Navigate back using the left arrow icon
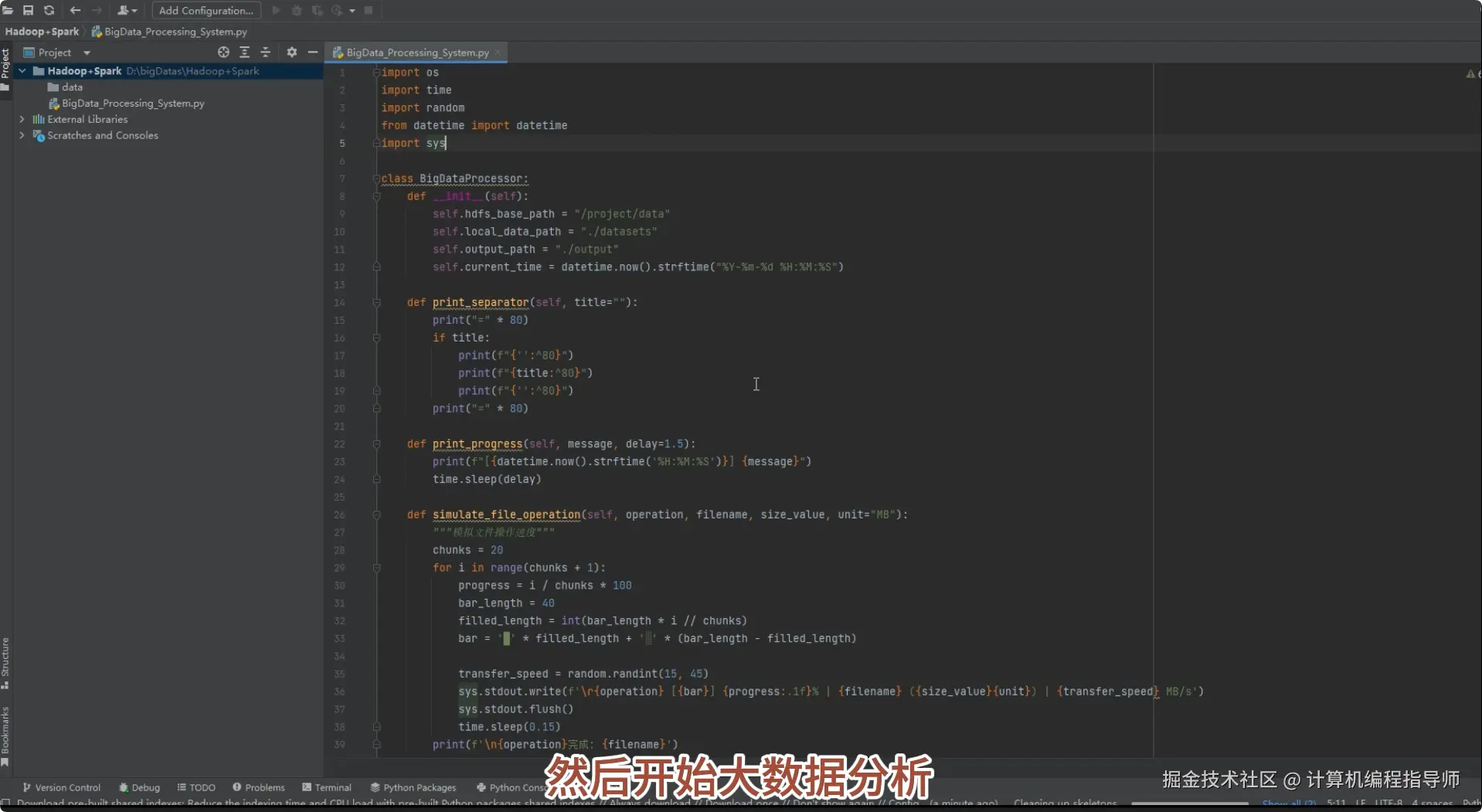 click(75, 10)
